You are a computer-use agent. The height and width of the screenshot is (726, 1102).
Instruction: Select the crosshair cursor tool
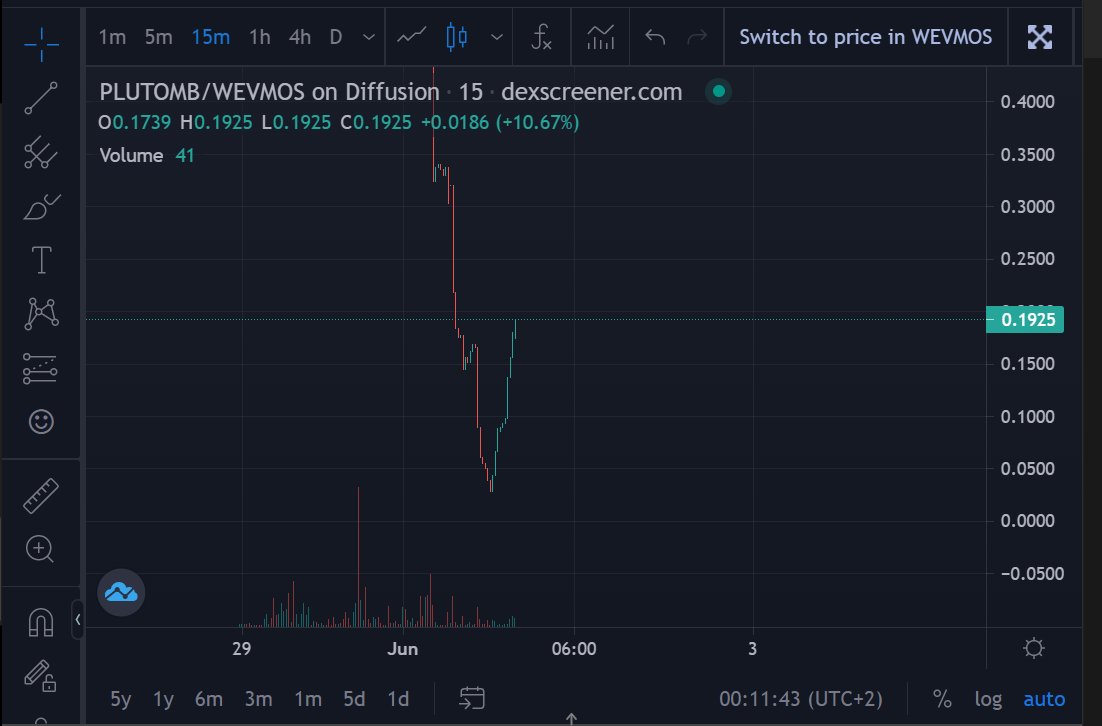(x=41, y=44)
